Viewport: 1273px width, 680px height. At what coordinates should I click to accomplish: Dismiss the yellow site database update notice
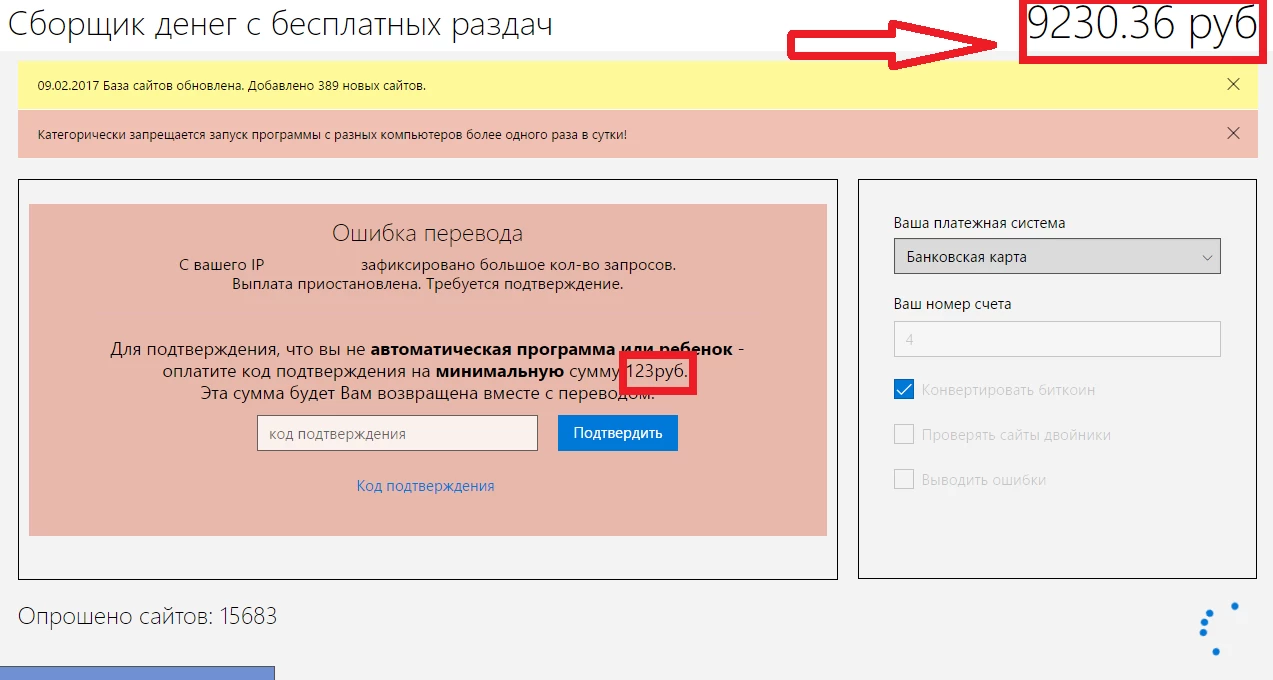point(1233,85)
